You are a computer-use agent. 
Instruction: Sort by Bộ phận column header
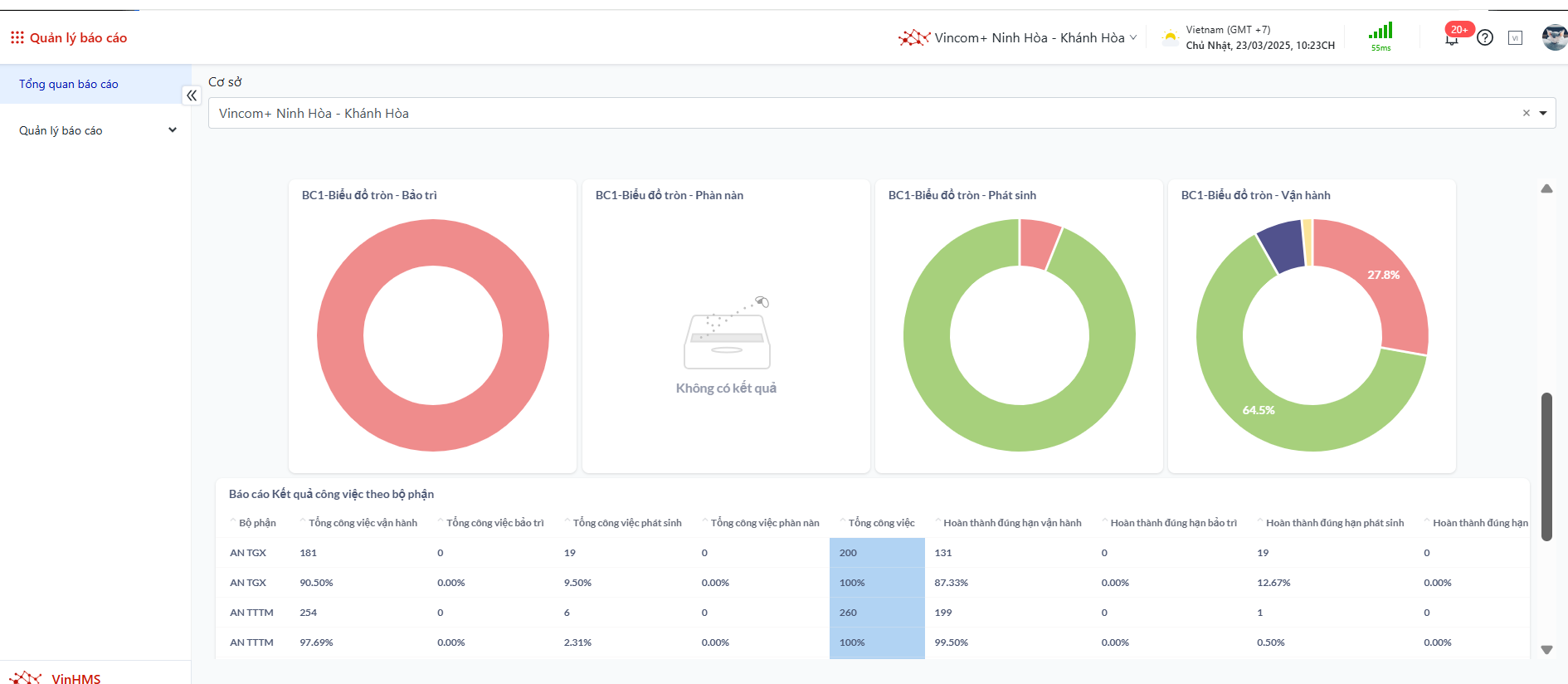[x=257, y=523]
